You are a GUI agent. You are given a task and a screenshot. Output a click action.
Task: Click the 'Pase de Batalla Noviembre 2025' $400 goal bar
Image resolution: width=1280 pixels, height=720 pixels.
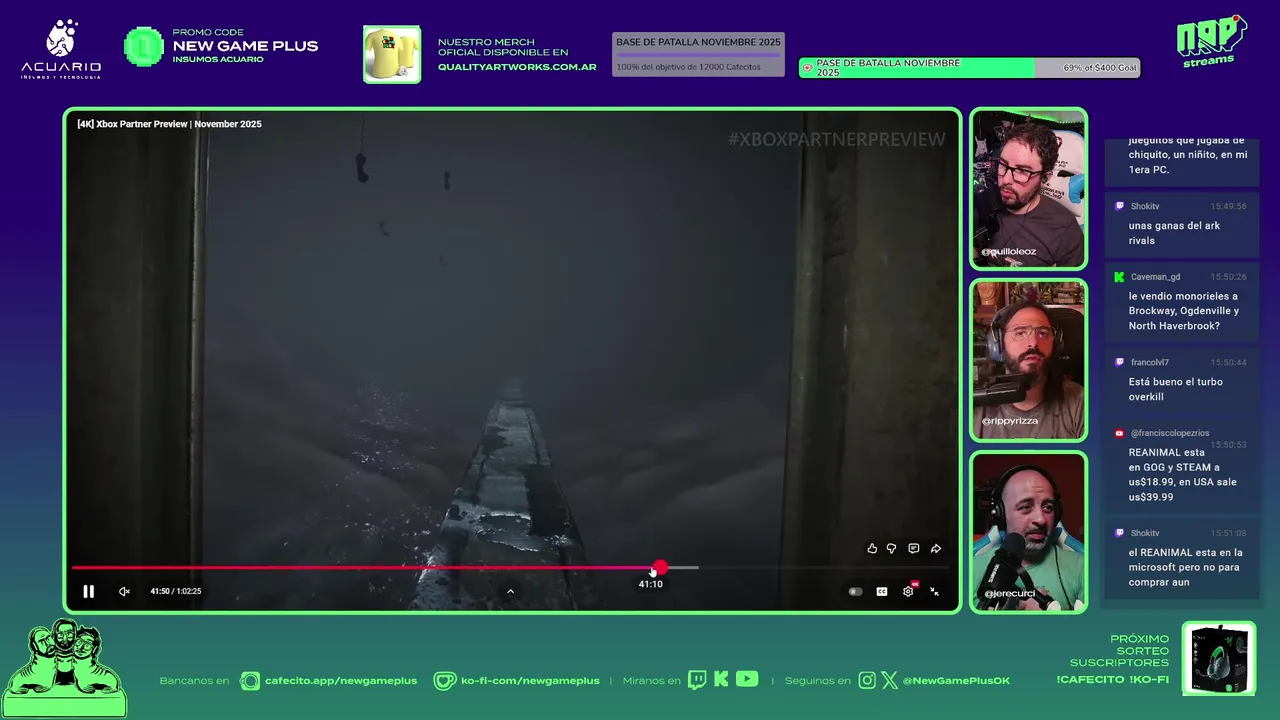(969, 68)
